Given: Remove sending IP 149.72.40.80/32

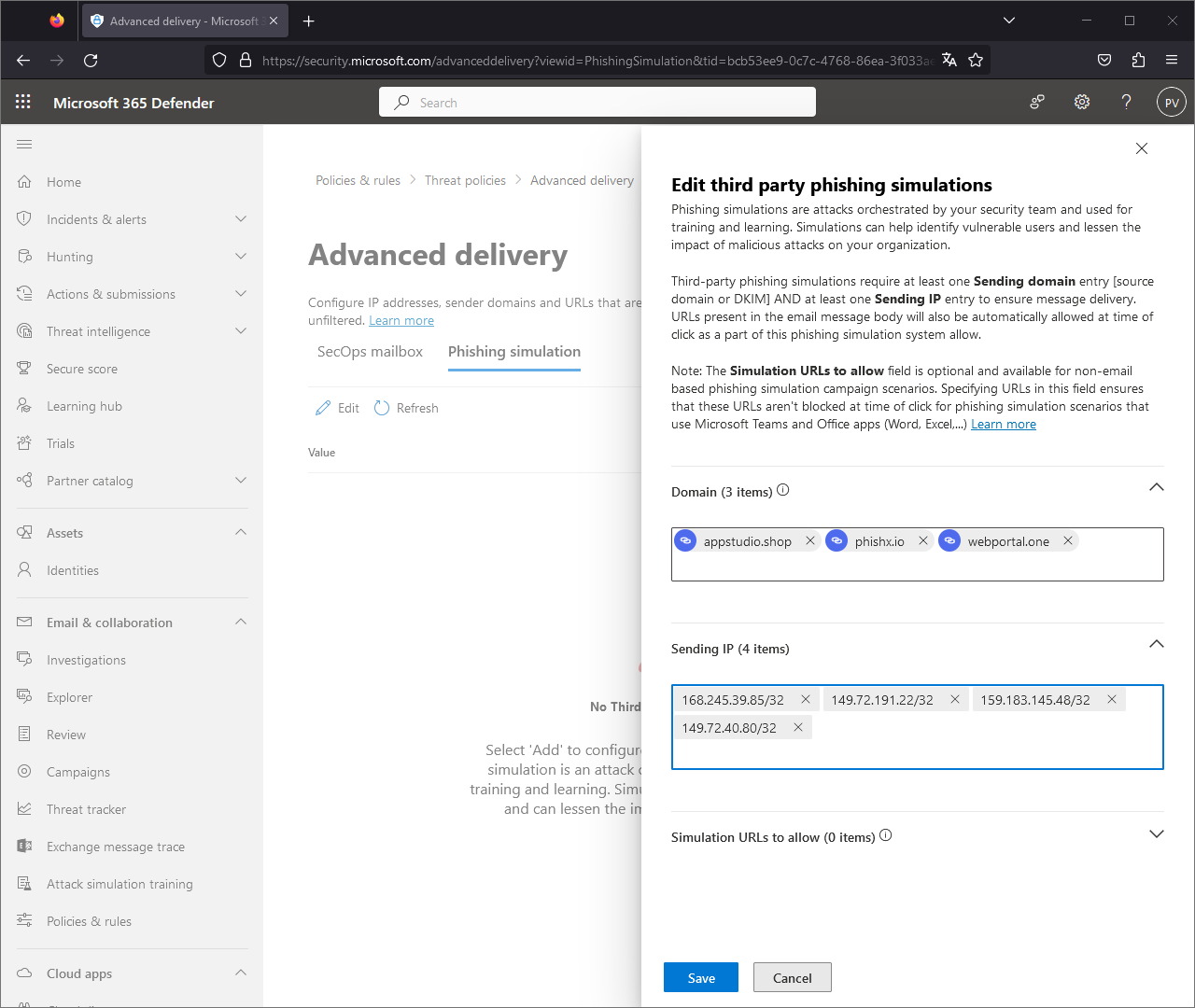Looking at the screenshot, I should (x=798, y=727).
